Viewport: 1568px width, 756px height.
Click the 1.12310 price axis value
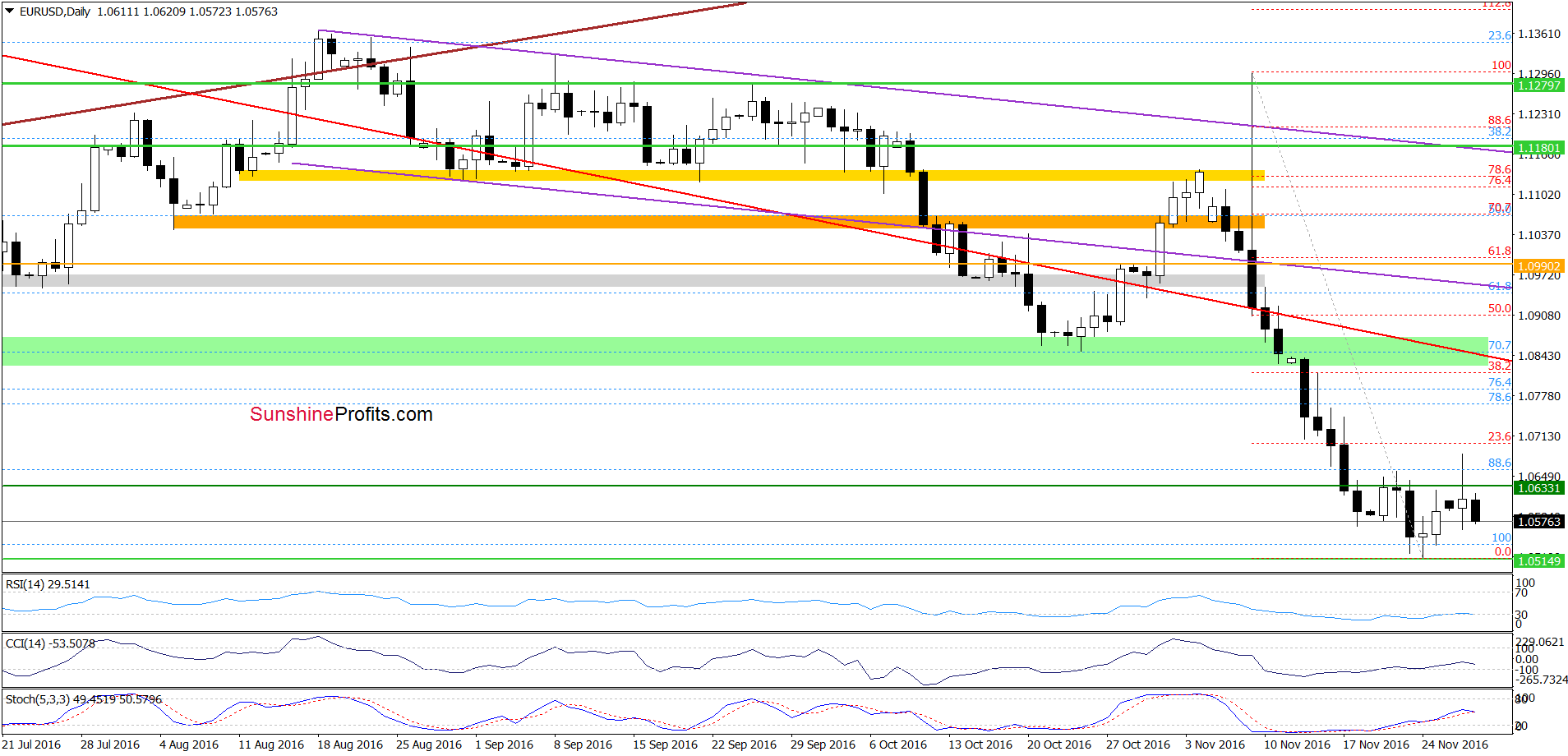pyautogui.click(x=1539, y=114)
